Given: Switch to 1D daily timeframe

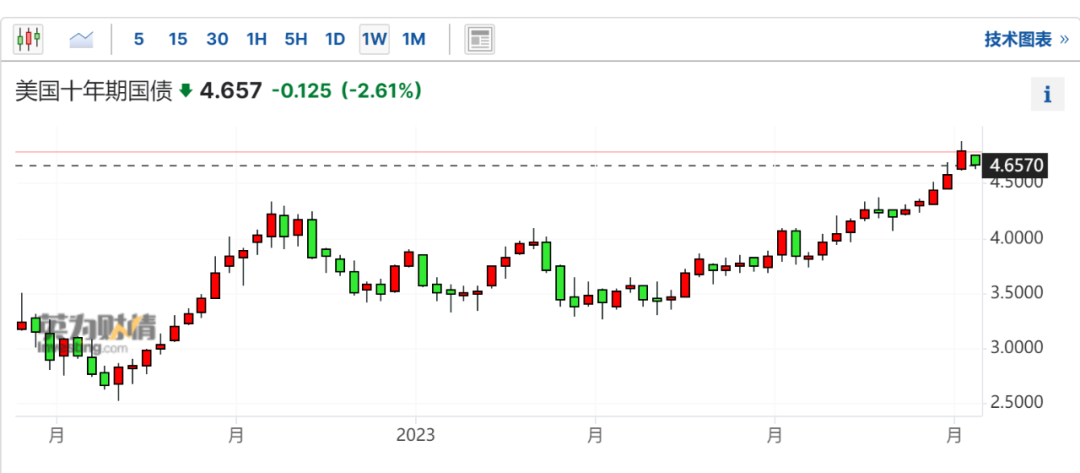Looking at the screenshot, I should (335, 39).
